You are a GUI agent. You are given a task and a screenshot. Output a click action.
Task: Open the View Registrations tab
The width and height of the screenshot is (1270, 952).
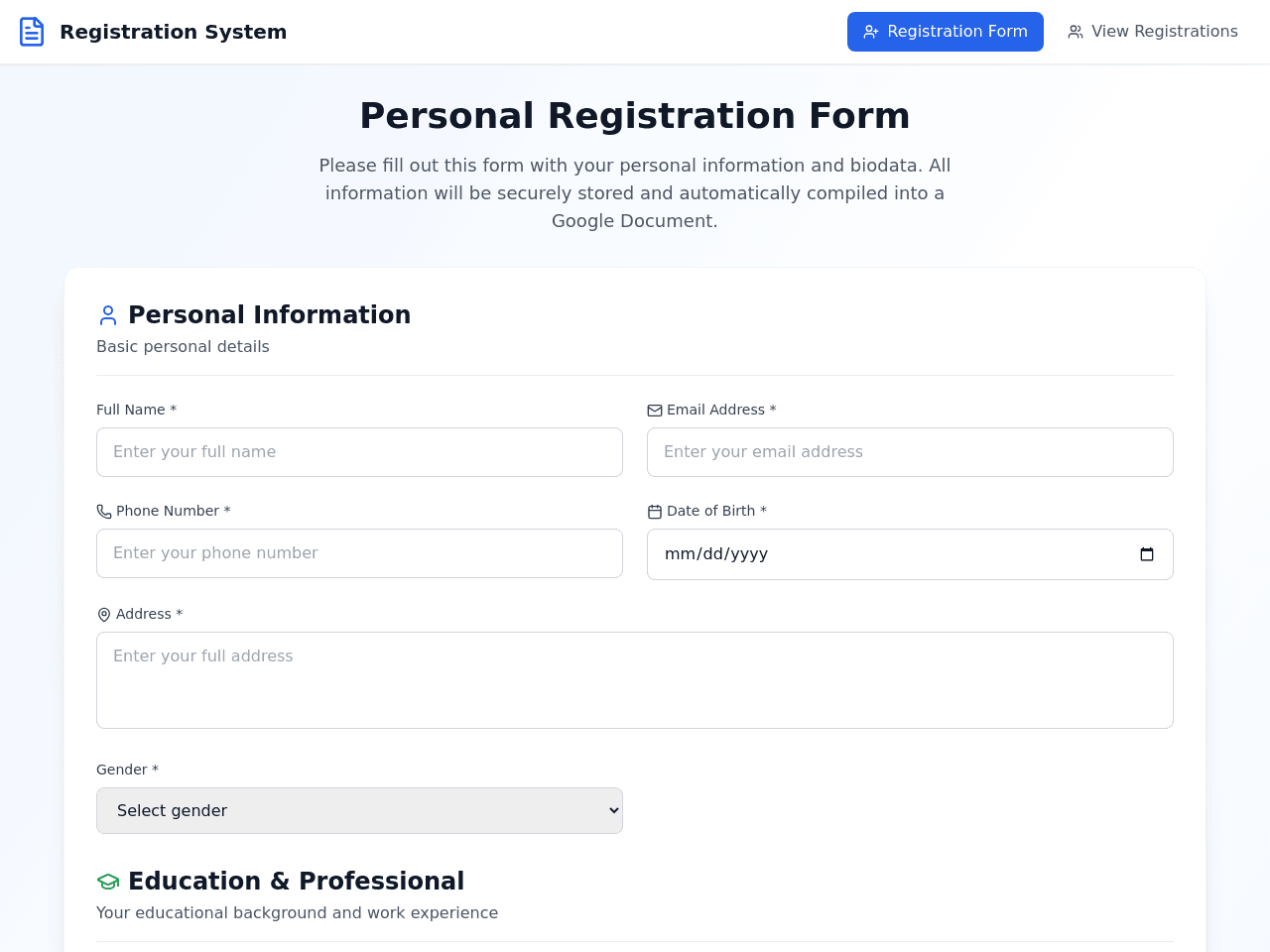1153,32
